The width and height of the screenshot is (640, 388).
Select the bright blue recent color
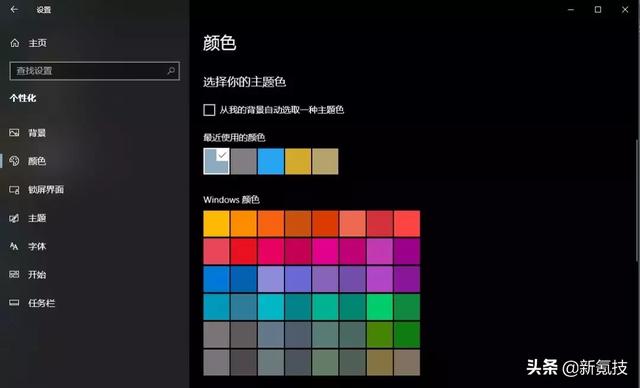pos(271,161)
